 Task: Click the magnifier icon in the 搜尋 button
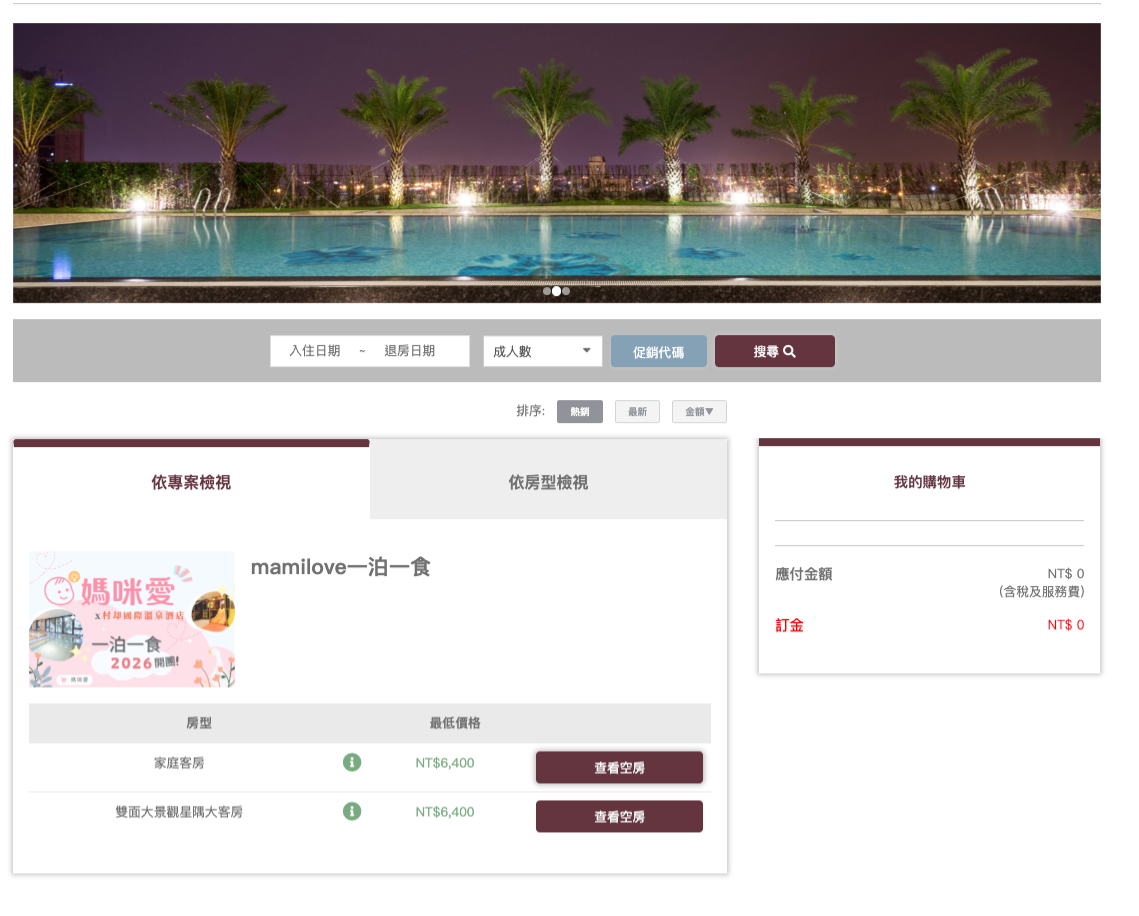[x=790, y=351]
